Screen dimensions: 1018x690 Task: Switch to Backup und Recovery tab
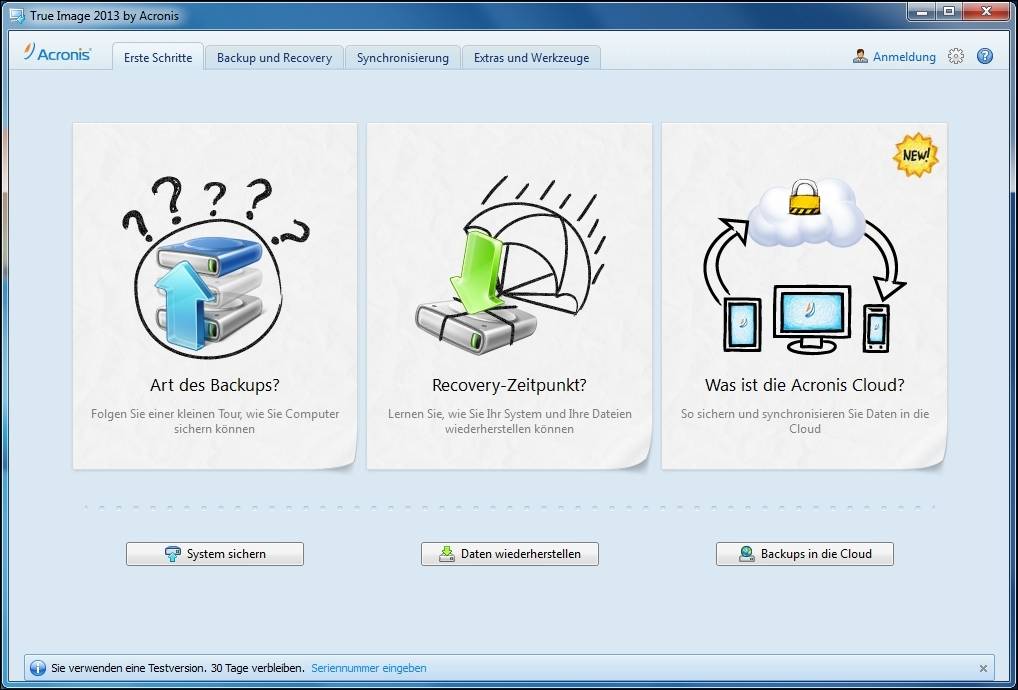[274, 57]
